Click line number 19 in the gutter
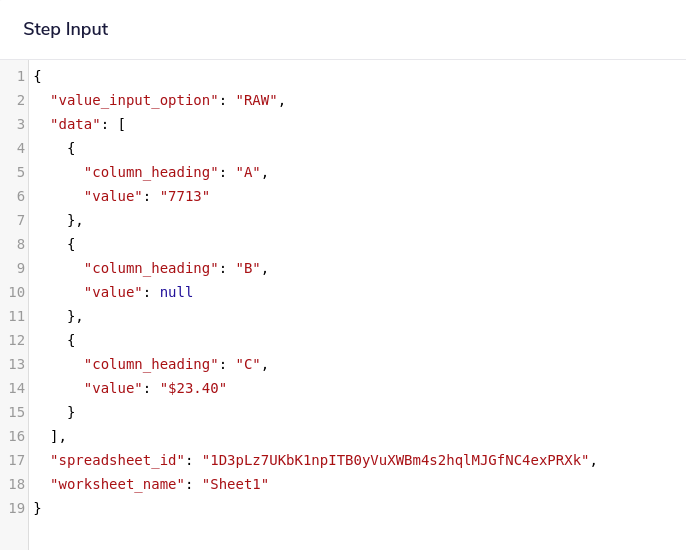 16,508
